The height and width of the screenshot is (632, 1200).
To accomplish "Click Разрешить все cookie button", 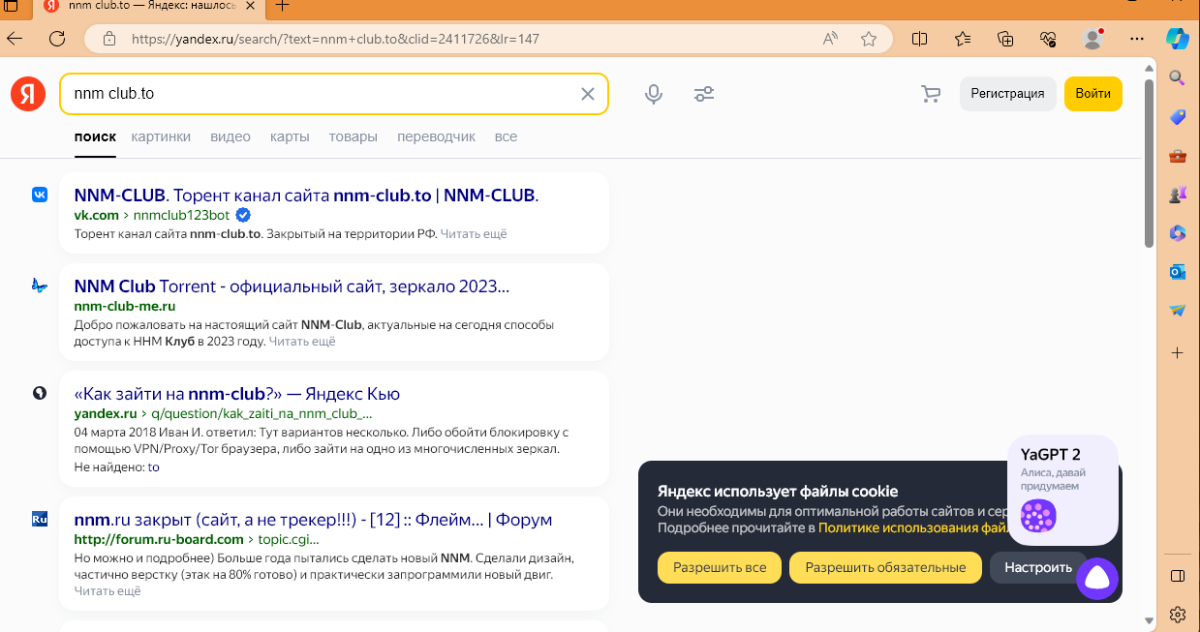I will coord(720,567).
